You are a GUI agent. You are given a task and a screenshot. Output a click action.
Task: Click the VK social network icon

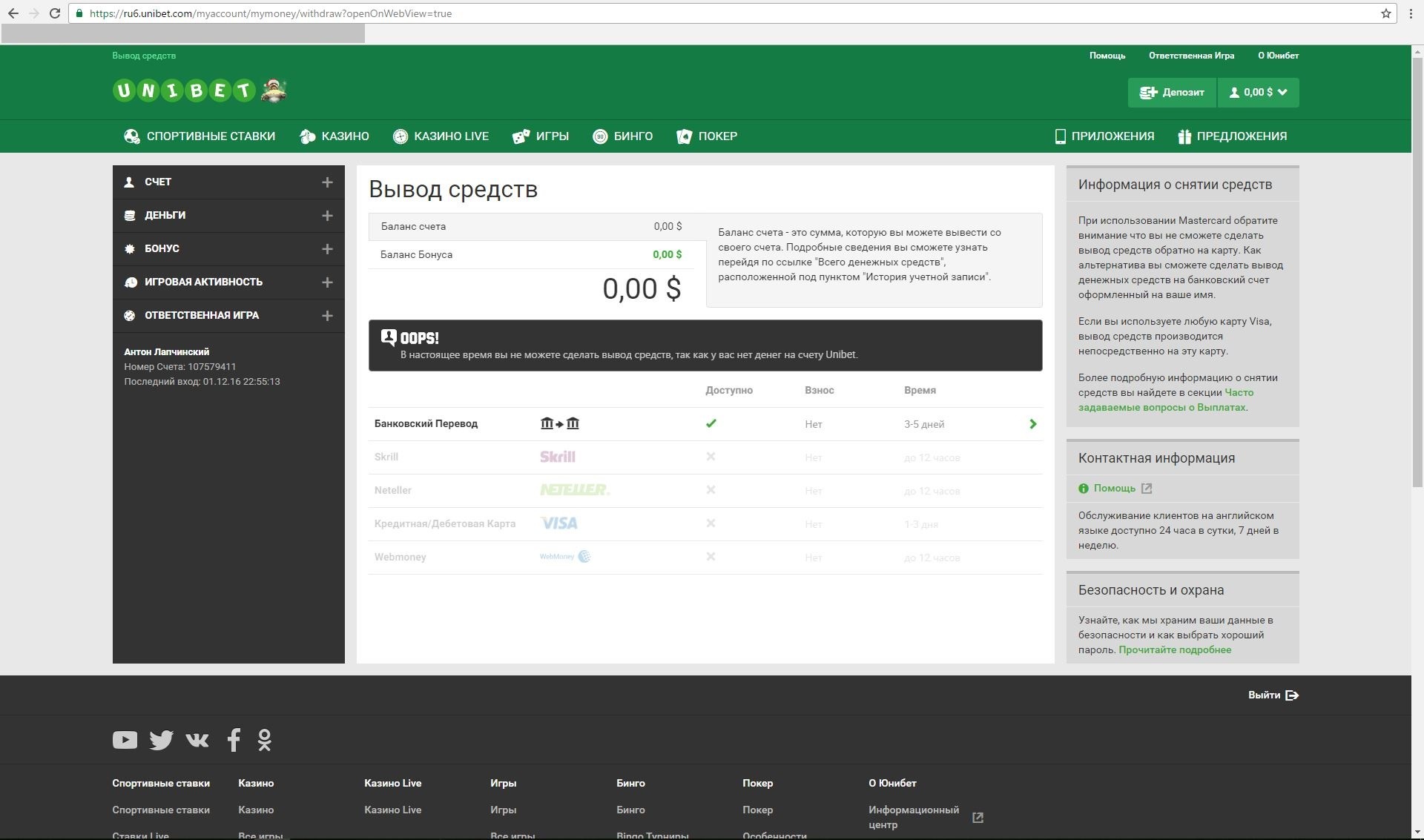197,740
